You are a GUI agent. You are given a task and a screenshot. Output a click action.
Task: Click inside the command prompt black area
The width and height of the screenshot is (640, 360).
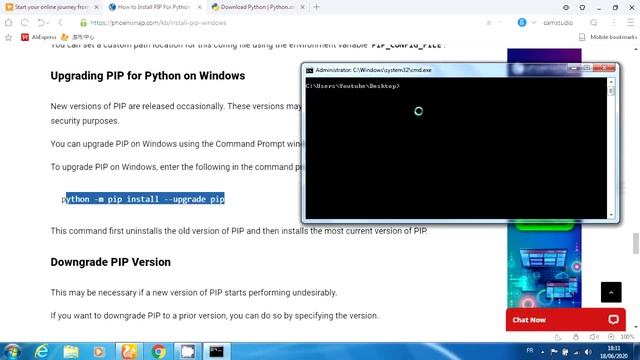click(456, 148)
